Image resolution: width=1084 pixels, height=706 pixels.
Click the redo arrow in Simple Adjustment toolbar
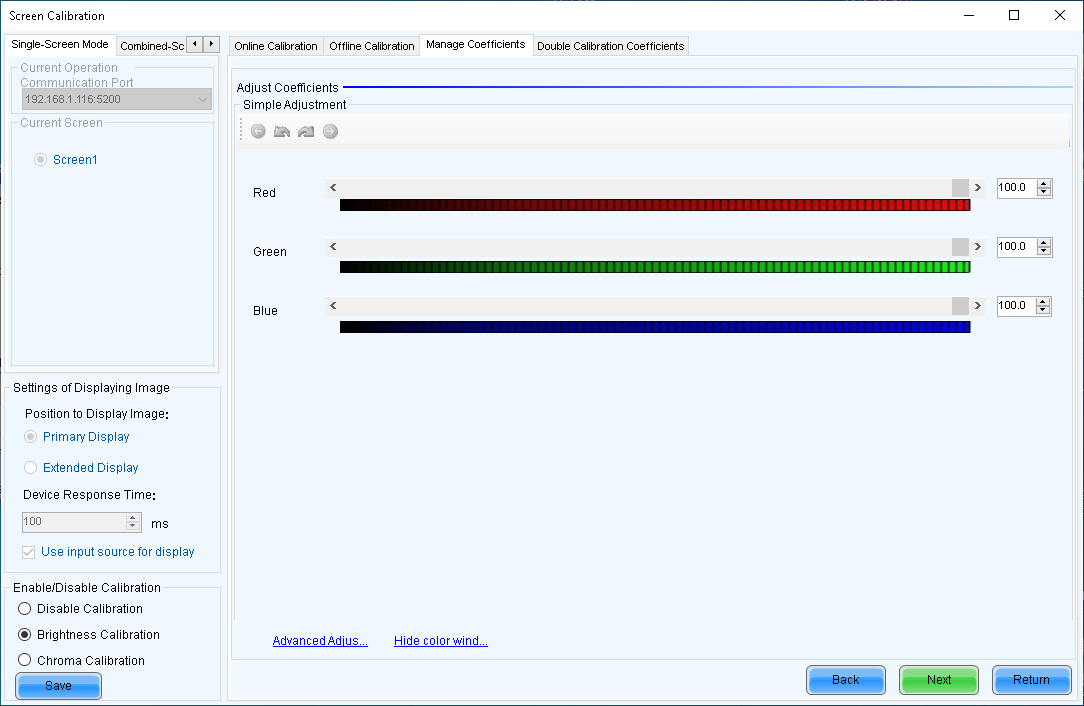click(x=306, y=131)
